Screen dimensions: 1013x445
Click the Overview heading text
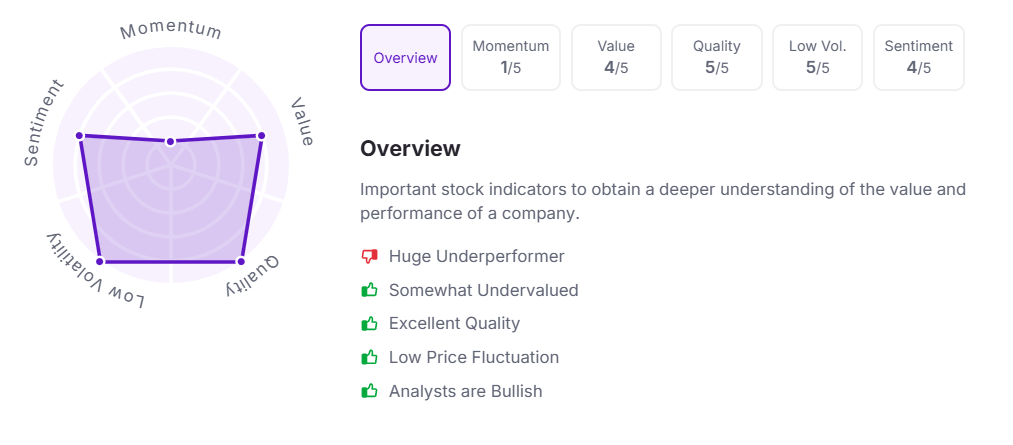pyautogui.click(x=410, y=149)
